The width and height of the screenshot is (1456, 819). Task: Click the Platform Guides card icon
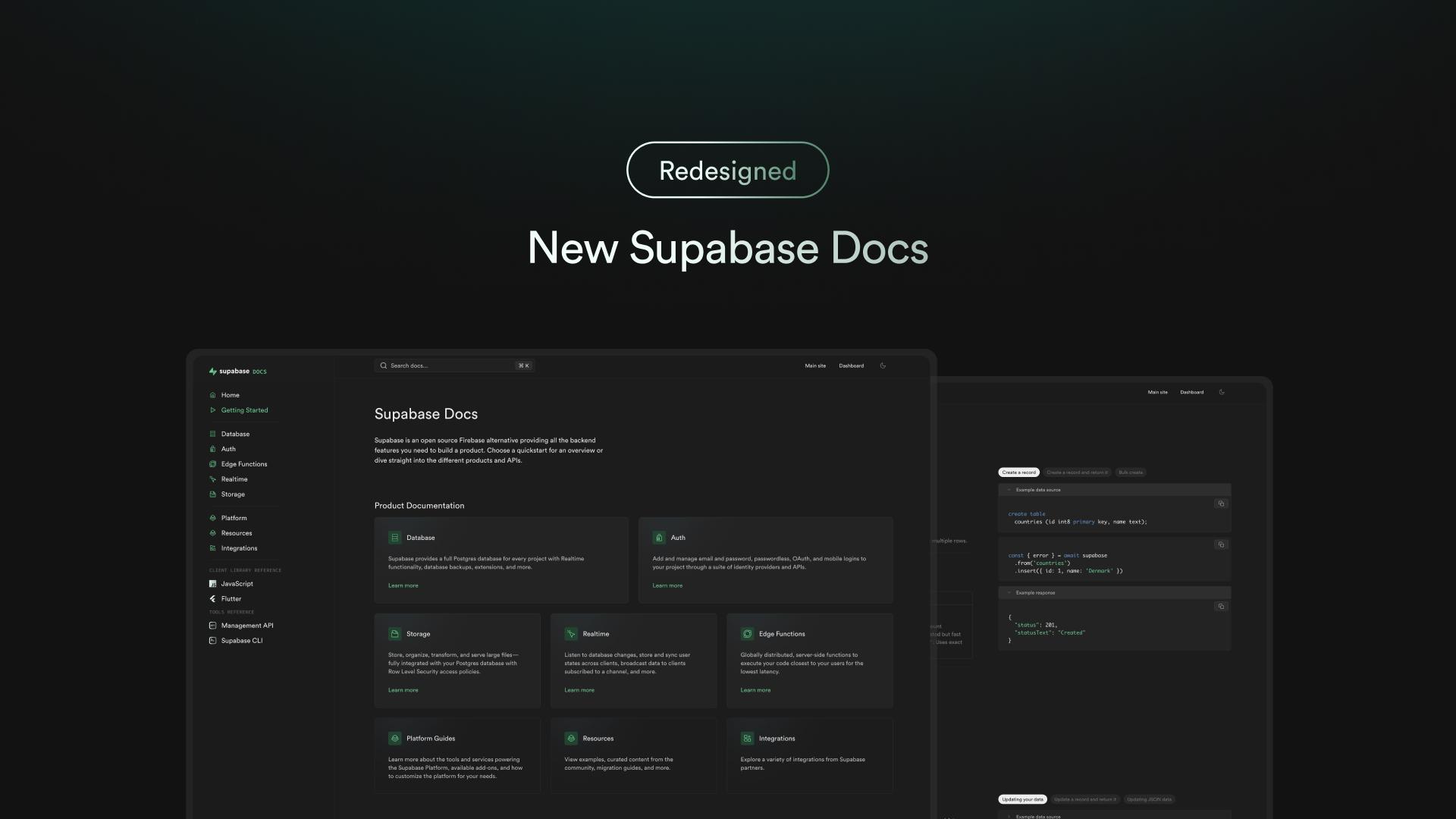[x=394, y=739]
